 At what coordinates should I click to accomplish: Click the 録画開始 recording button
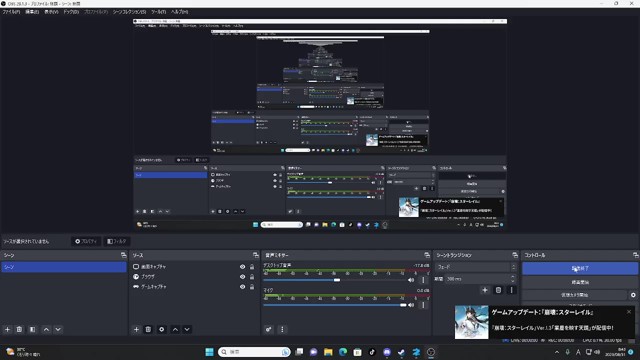coord(580,282)
